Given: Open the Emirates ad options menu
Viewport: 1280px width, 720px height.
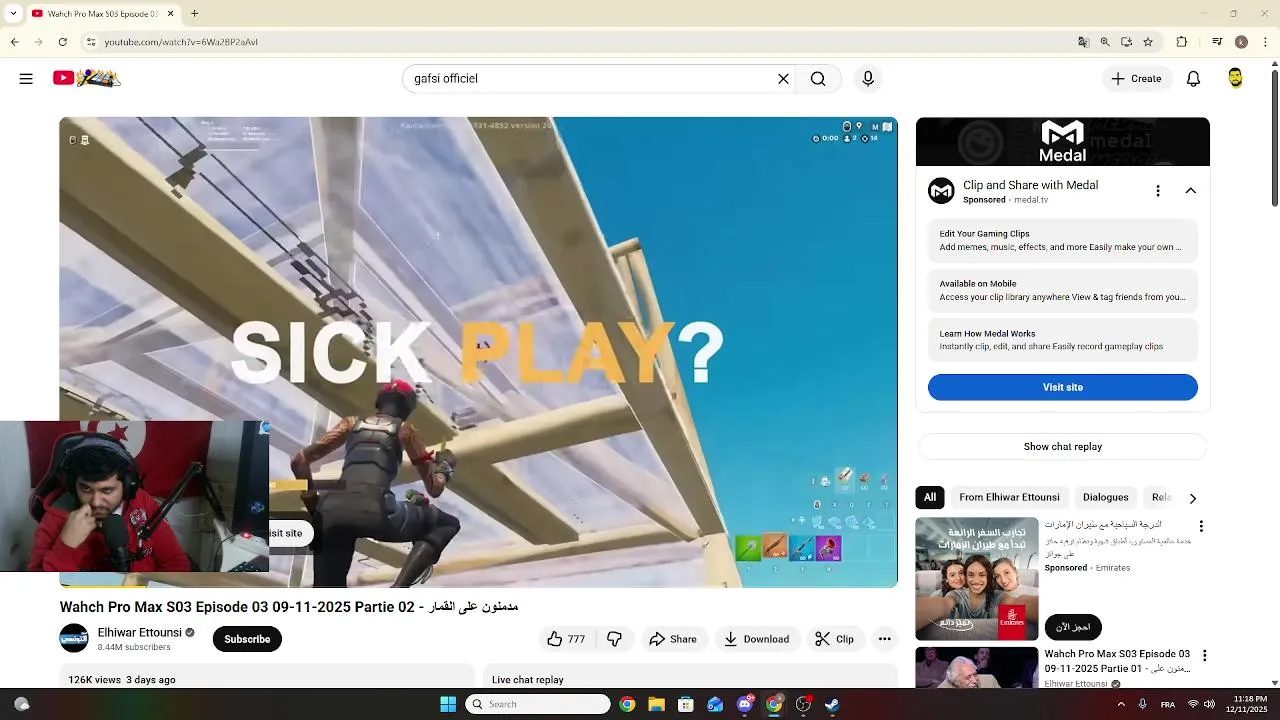Looking at the screenshot, I should (1201, 526).
